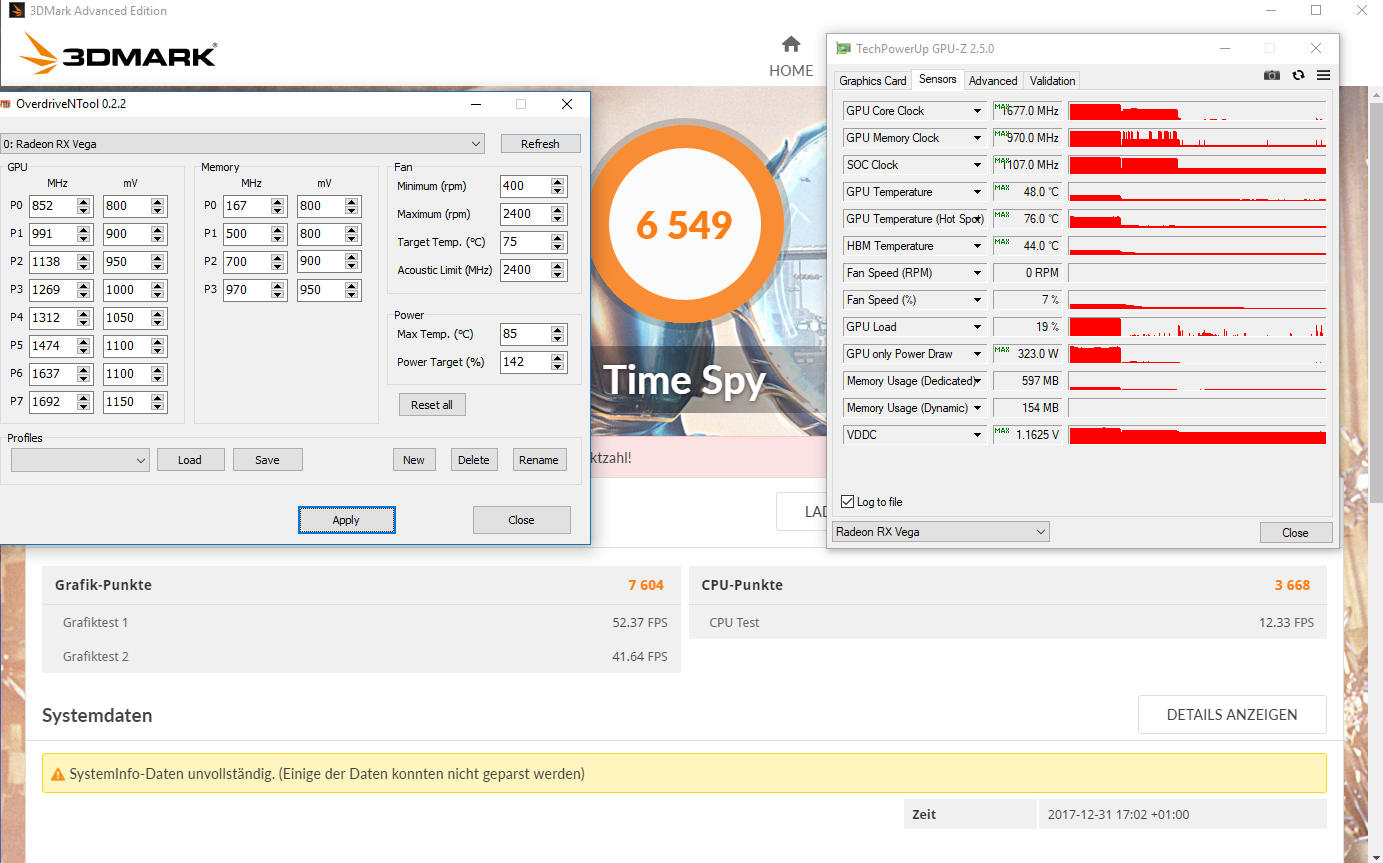1383x863 pixels.
Task: Click Close in OverdriveNTool
Action: (521, 520)
